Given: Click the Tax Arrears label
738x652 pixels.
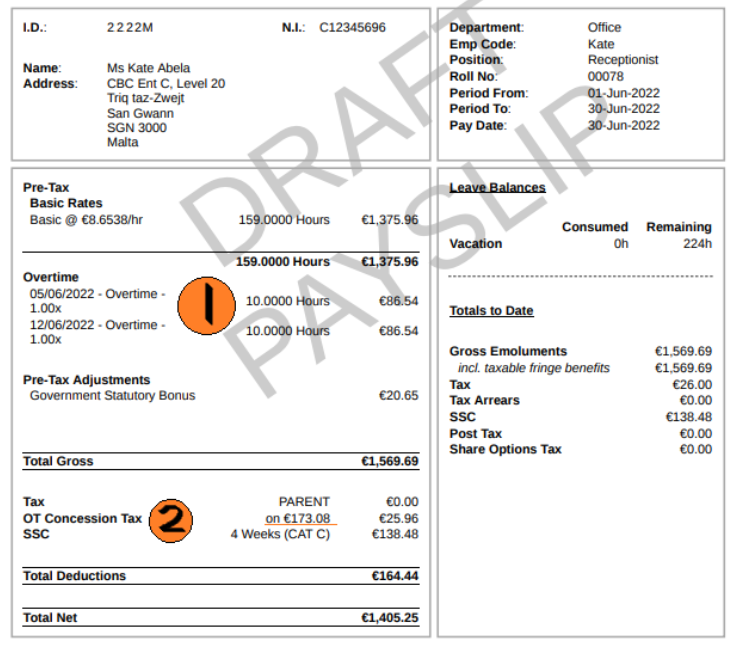Looking at the screenshot, I should click(x=484, y=400).
